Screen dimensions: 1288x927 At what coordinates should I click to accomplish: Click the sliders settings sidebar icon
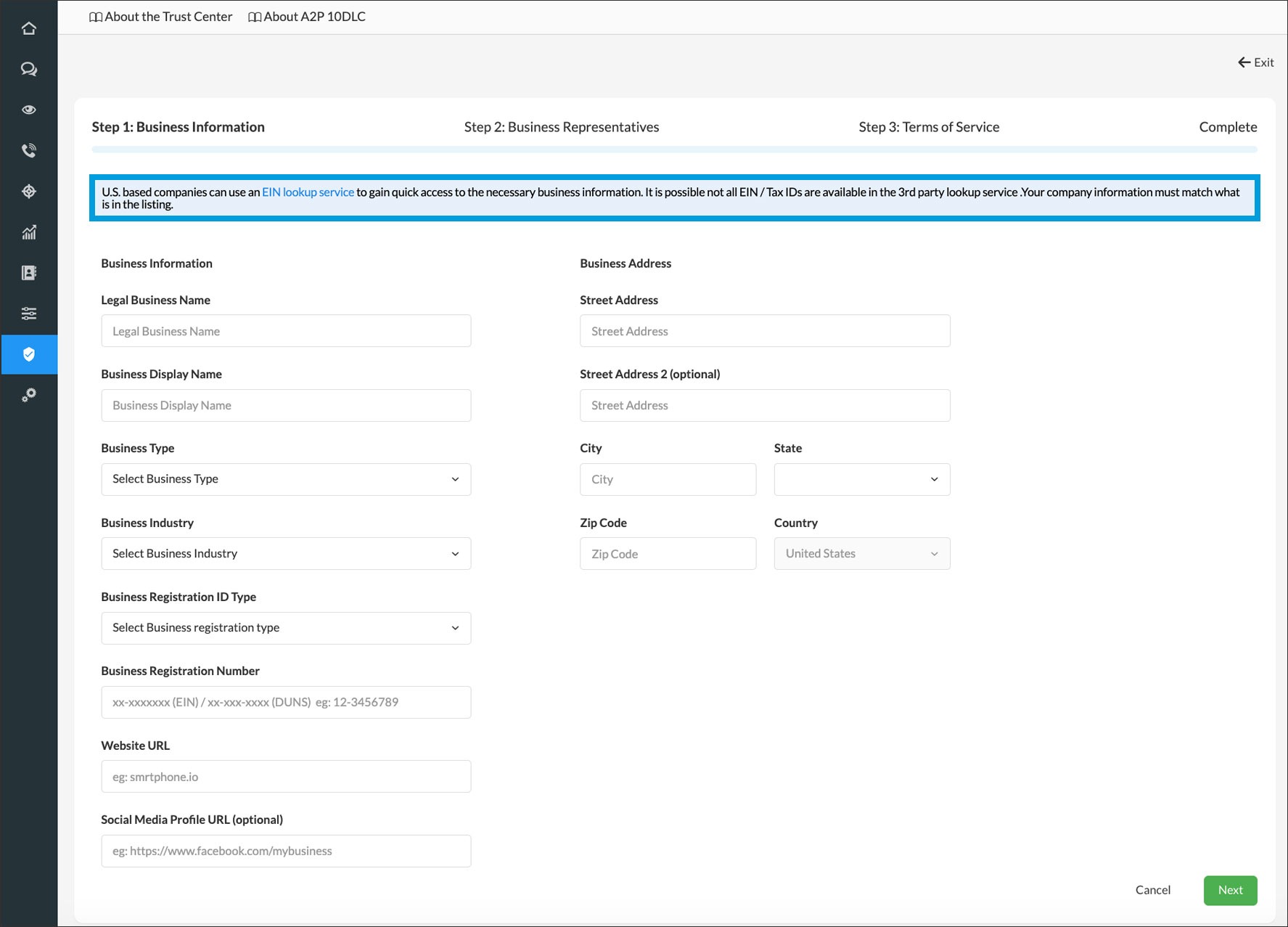[x=29, y=314]
